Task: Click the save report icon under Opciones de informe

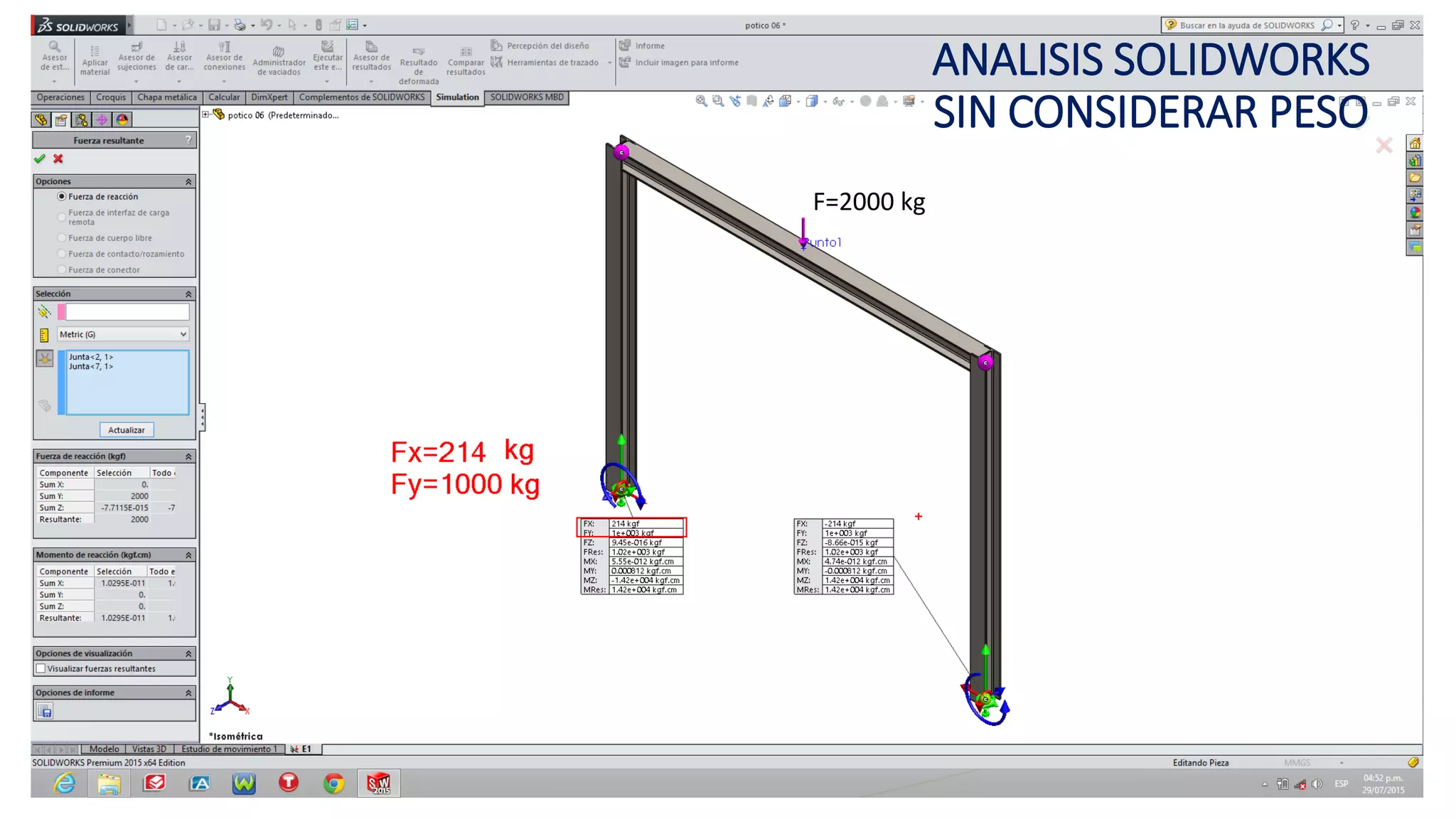Action: point(45,711)
